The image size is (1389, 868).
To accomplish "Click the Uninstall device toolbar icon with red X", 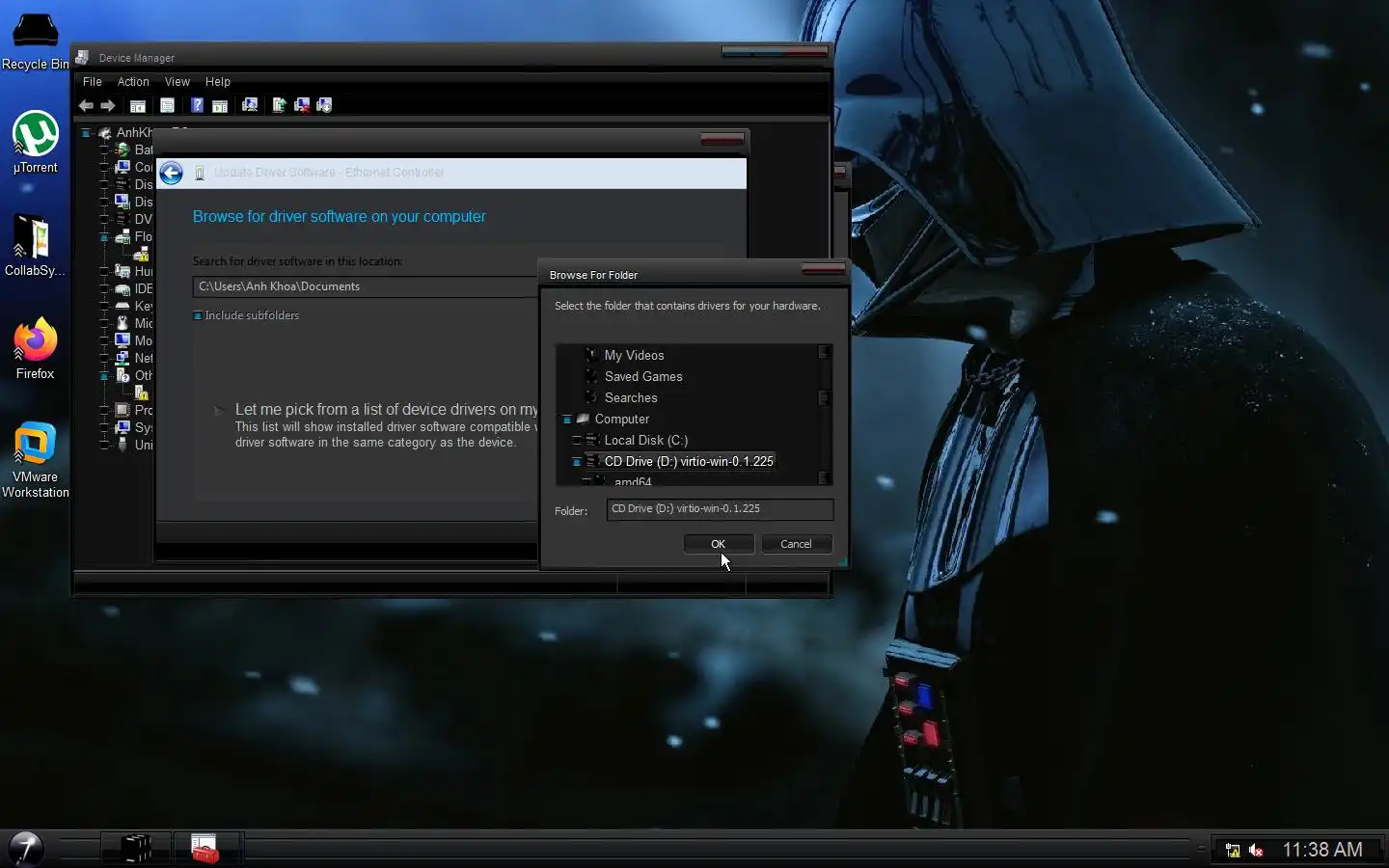I will pos(302,105).
